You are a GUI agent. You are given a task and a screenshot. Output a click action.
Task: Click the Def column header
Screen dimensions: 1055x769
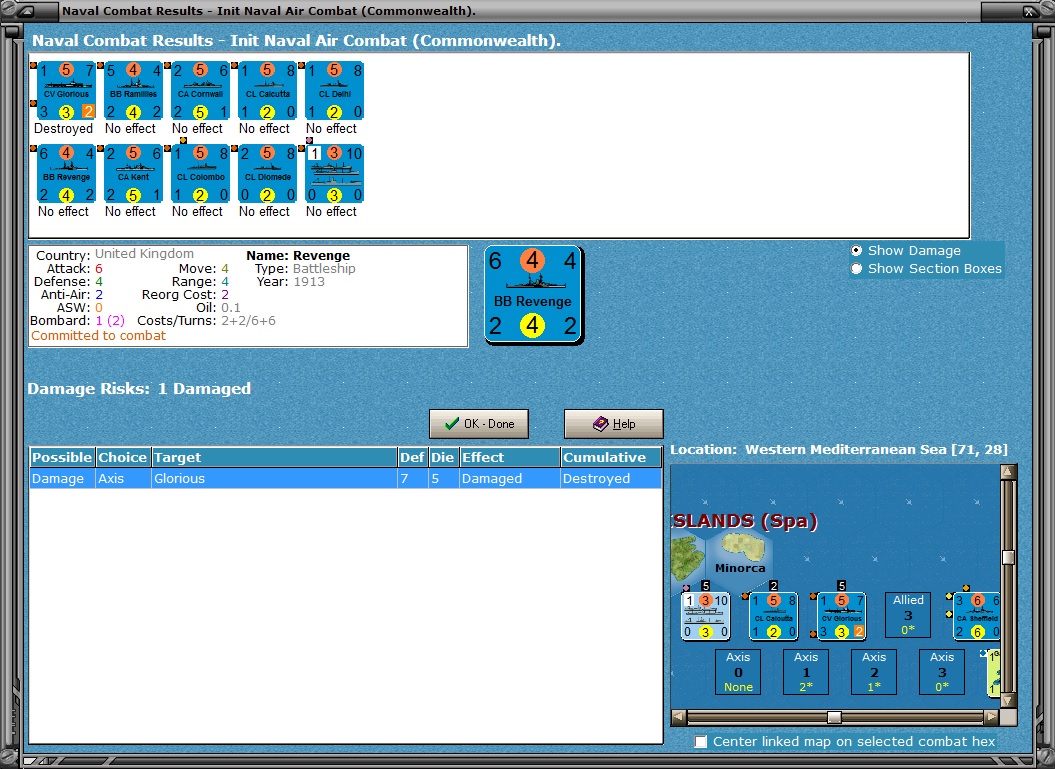412,457
